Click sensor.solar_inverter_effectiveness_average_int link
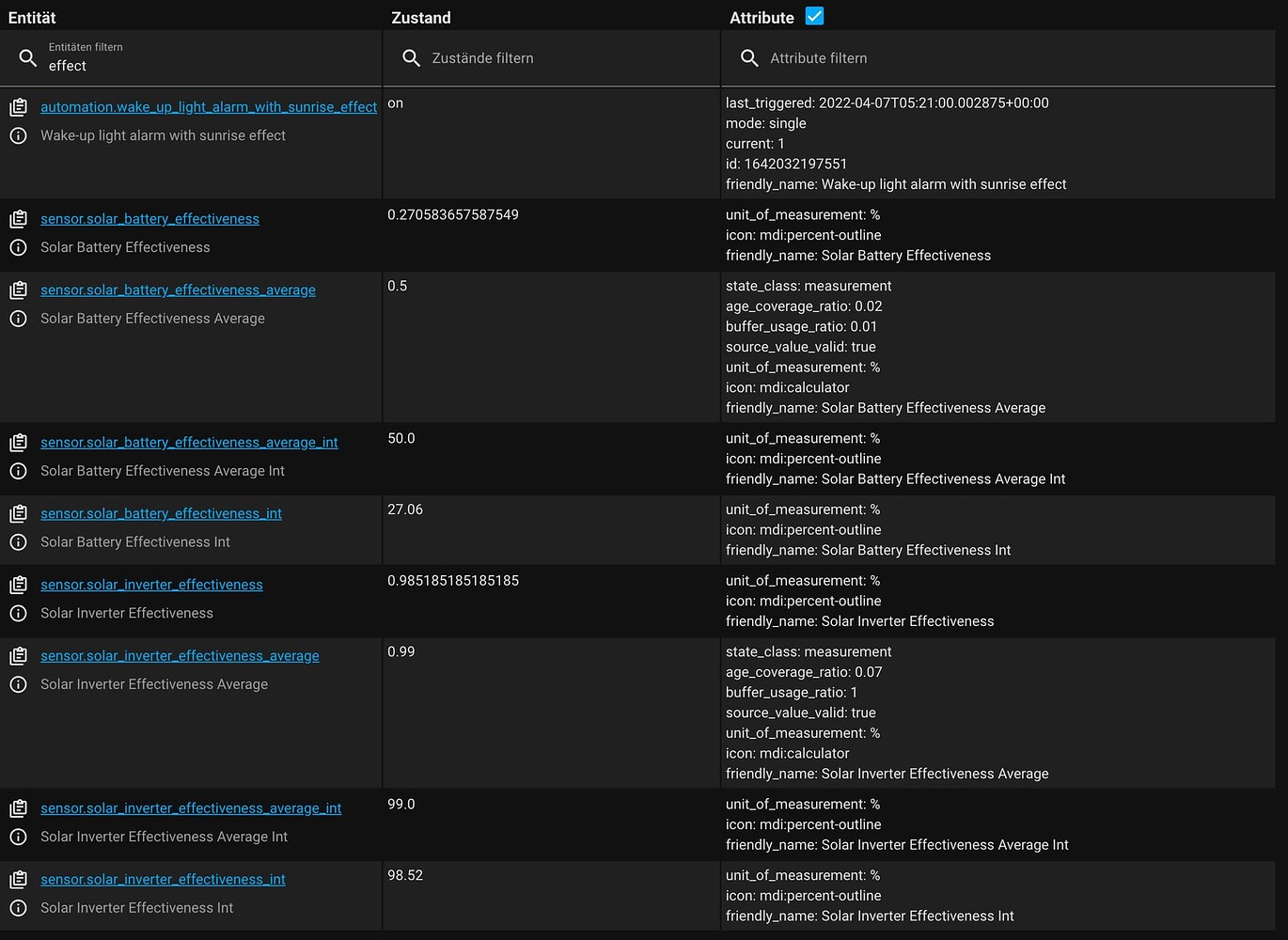The image size is (1288, 940). coord(191,808)
